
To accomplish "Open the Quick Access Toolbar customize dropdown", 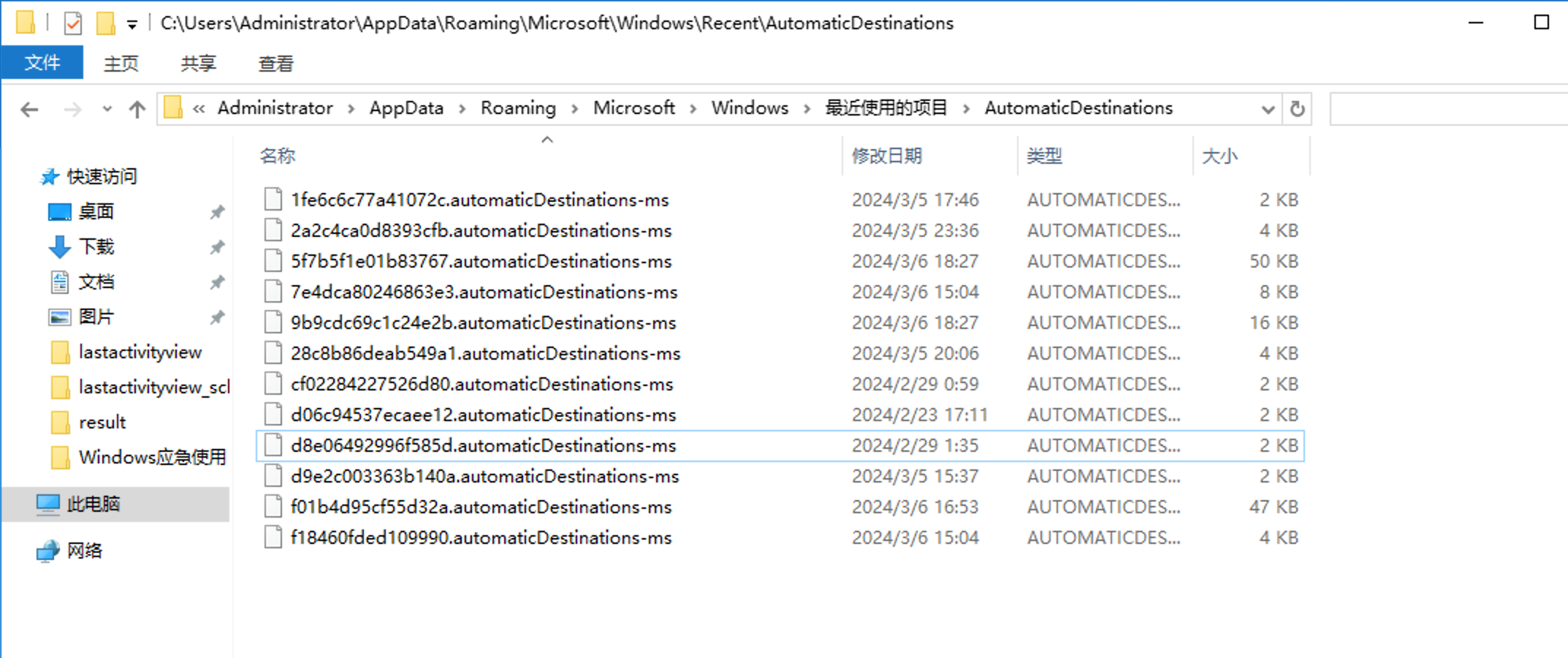I will click(132, 24).
